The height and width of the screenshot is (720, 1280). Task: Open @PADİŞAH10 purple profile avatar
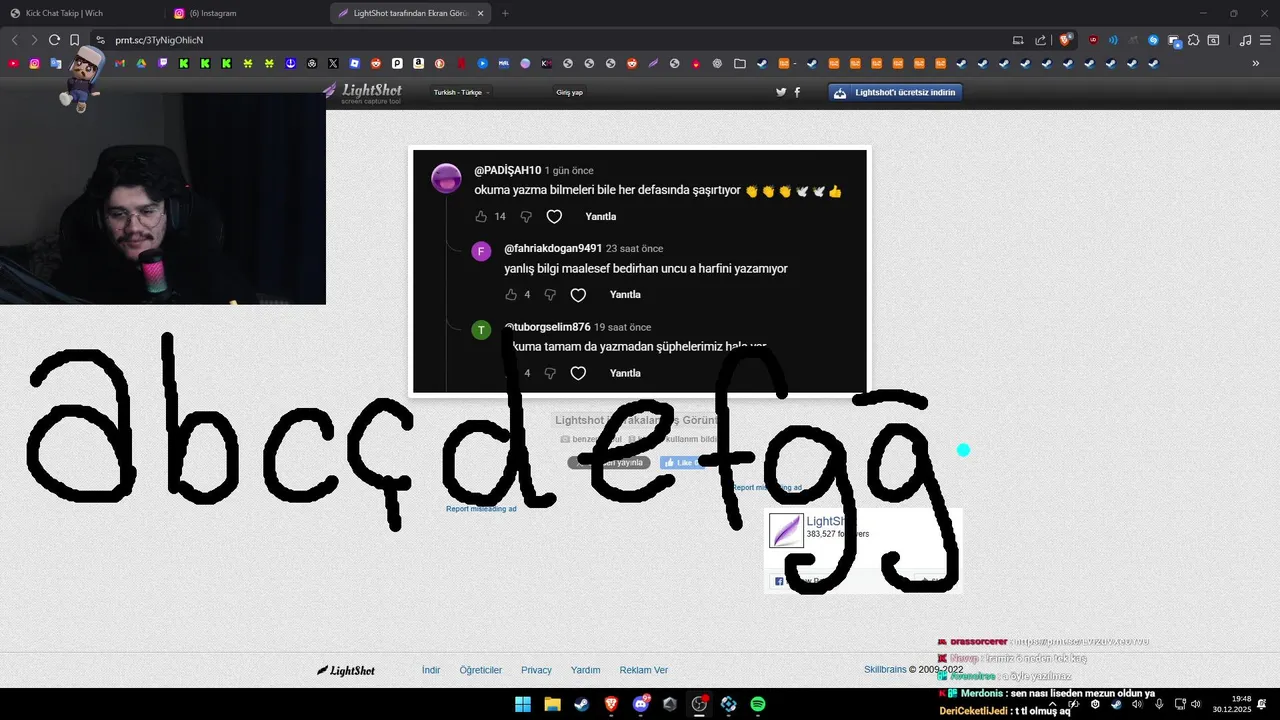446,179
